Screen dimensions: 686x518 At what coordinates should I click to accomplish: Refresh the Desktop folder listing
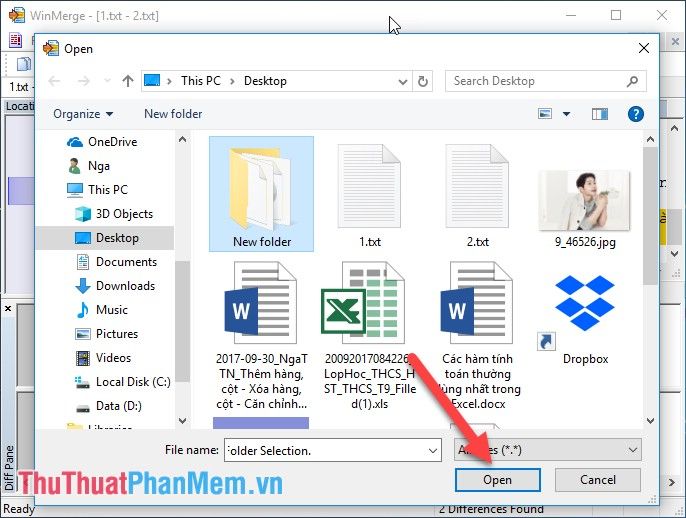click(423, 81)
